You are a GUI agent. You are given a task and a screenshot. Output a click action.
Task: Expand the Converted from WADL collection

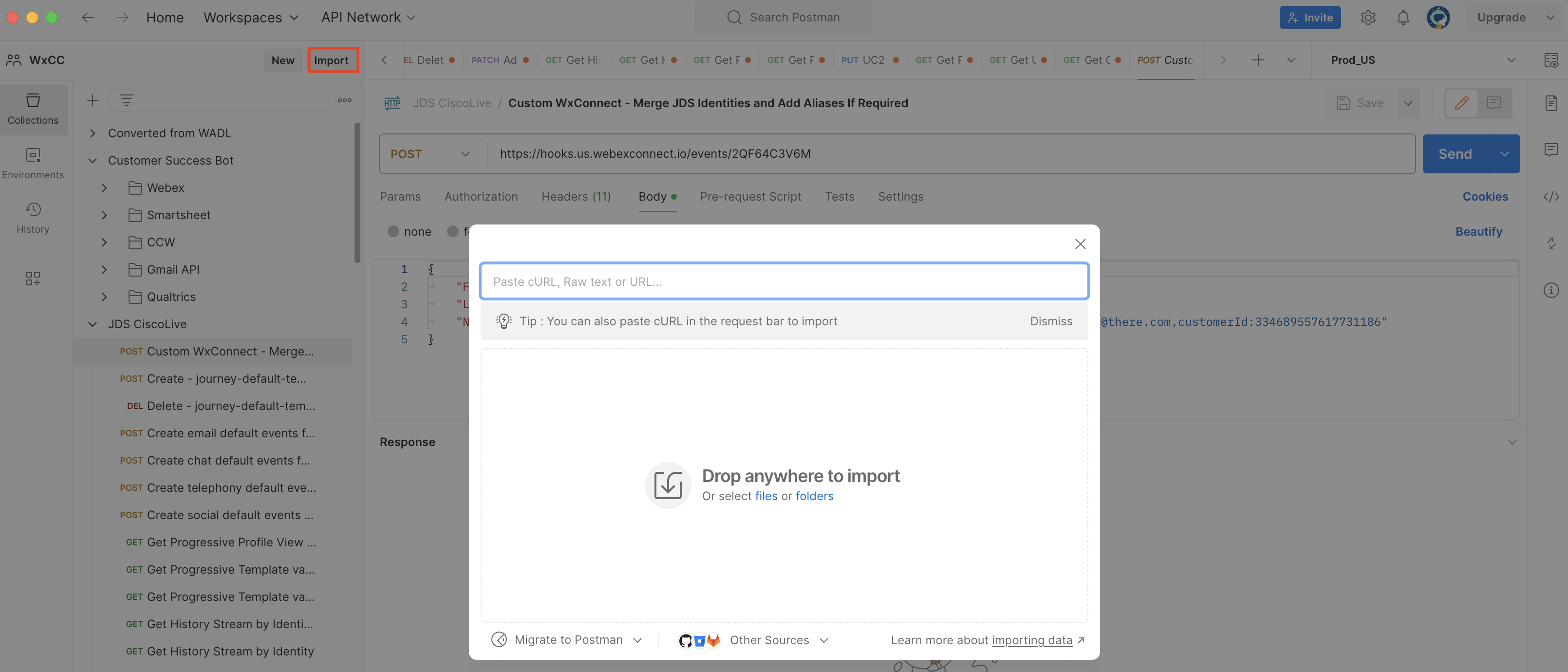click(92, 132)
